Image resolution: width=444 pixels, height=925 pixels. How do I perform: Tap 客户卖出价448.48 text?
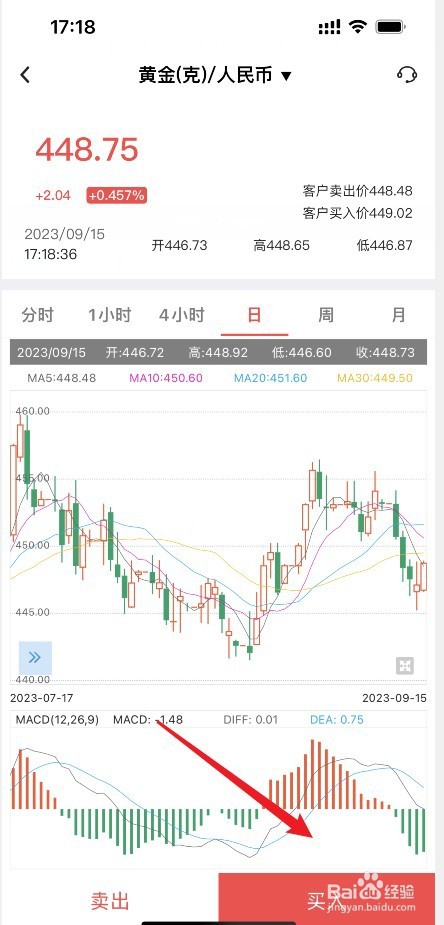pyautogui.click(x=357, y=191)
